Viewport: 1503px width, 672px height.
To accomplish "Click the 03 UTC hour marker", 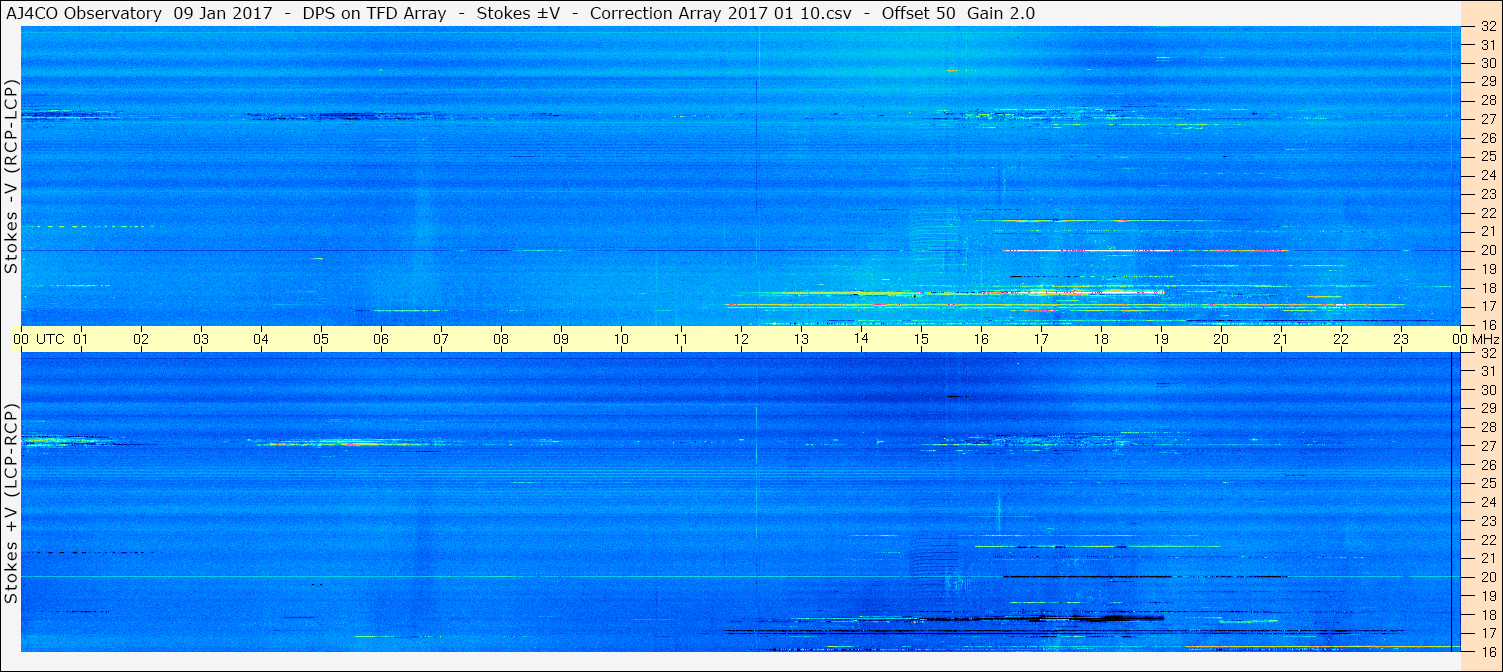I will 201,339.
